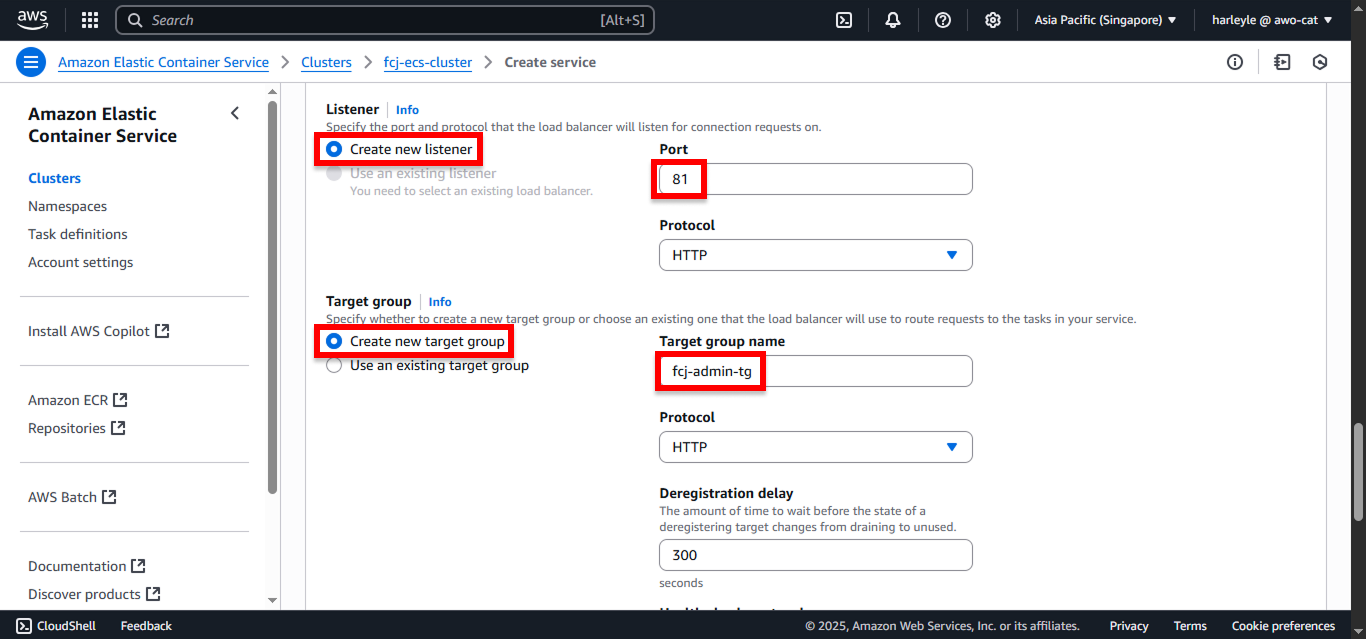Screen dimensions: 1366x639
Task: Toggle the hamburger navigation menu
Action: (x=31, y=62)
